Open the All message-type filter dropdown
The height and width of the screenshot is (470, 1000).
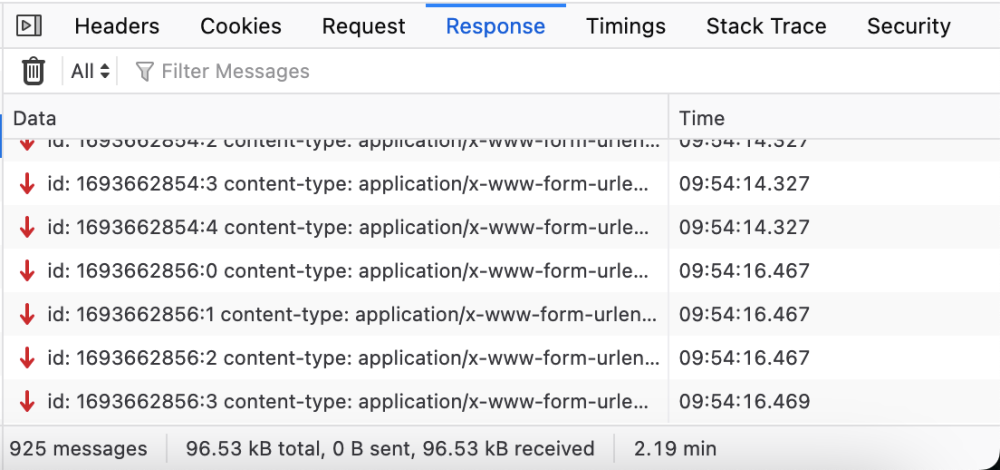pyautogui.click(x=90, y=71)
